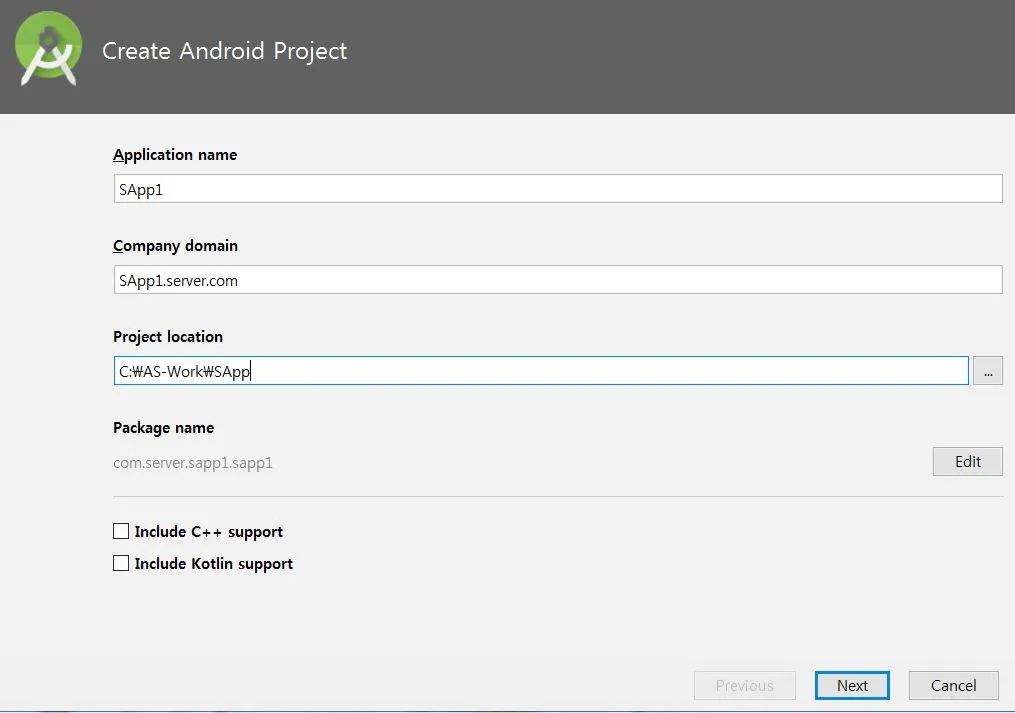Click the Package name label
The image size is (1015, 713).
click(x=163, y=428)
